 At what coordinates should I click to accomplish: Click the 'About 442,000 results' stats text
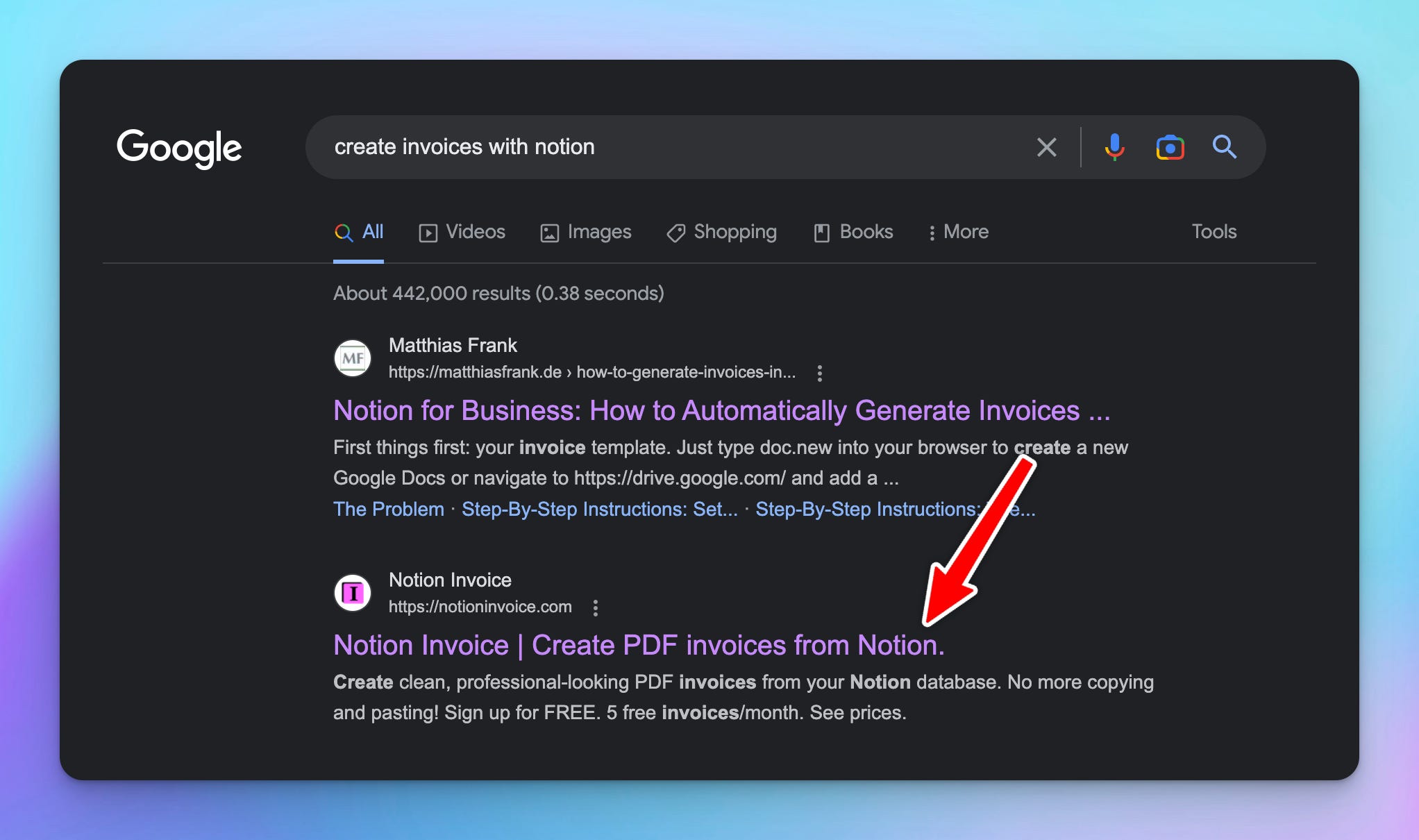point(498,293)
